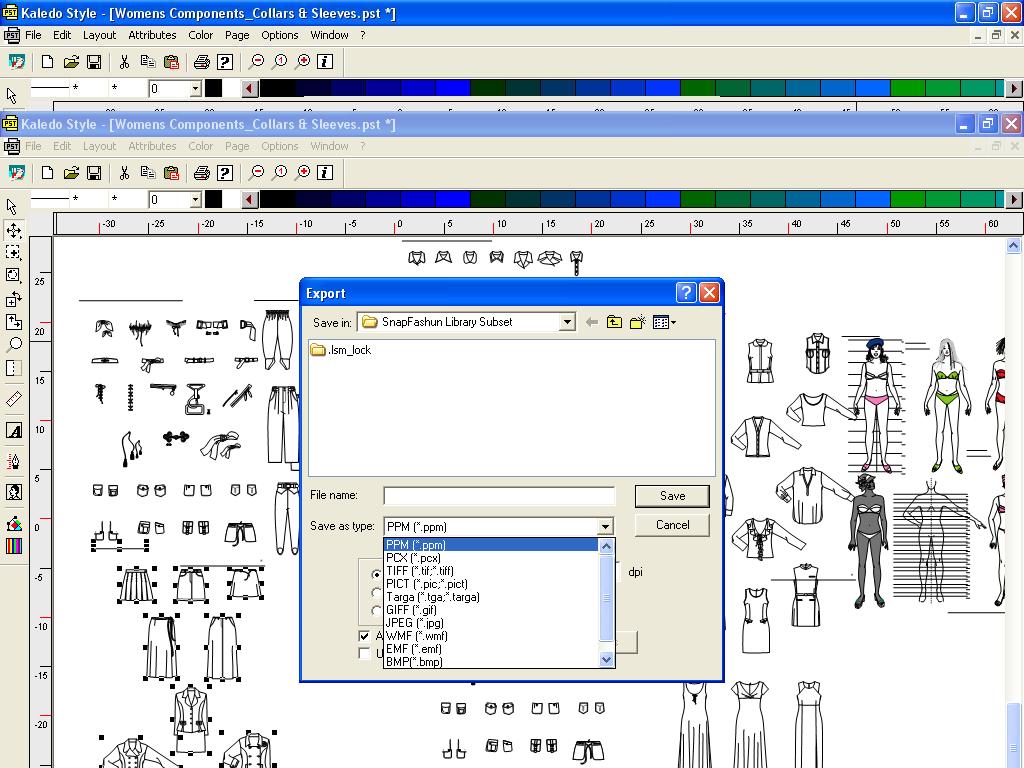Click New document icon in upper Kaledo window

tap(47, 62)
